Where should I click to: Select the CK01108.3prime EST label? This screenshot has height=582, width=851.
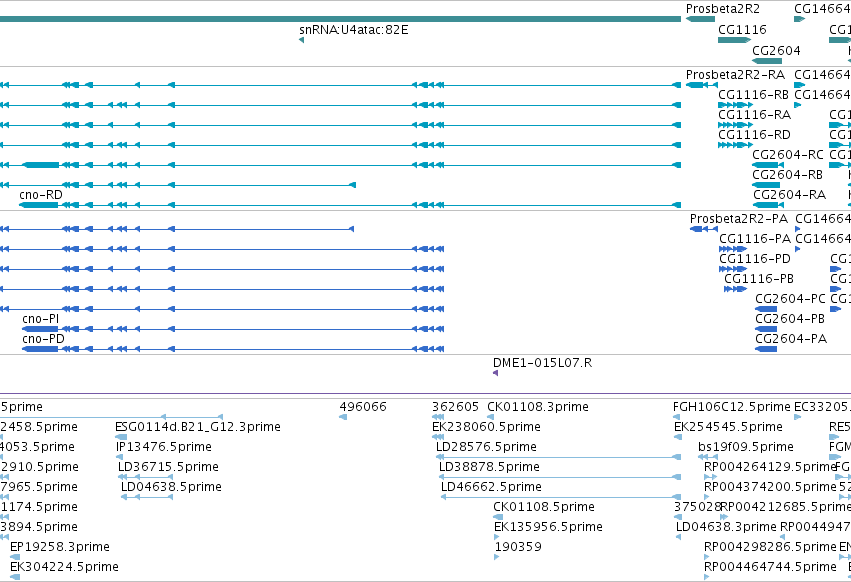[537, 407]
